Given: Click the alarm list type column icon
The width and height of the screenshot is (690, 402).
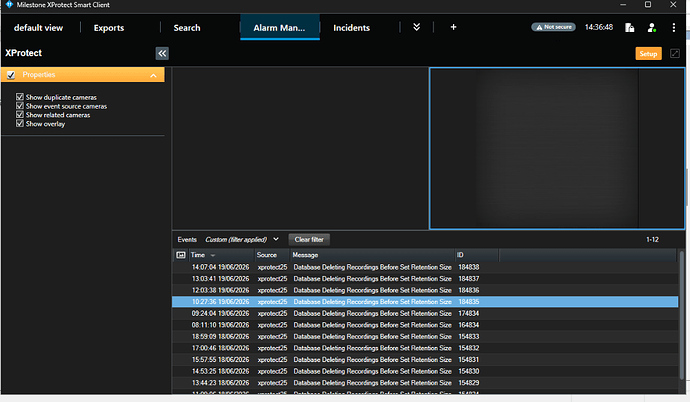Looking at the screenshot, I should click(x=180, y=255).
